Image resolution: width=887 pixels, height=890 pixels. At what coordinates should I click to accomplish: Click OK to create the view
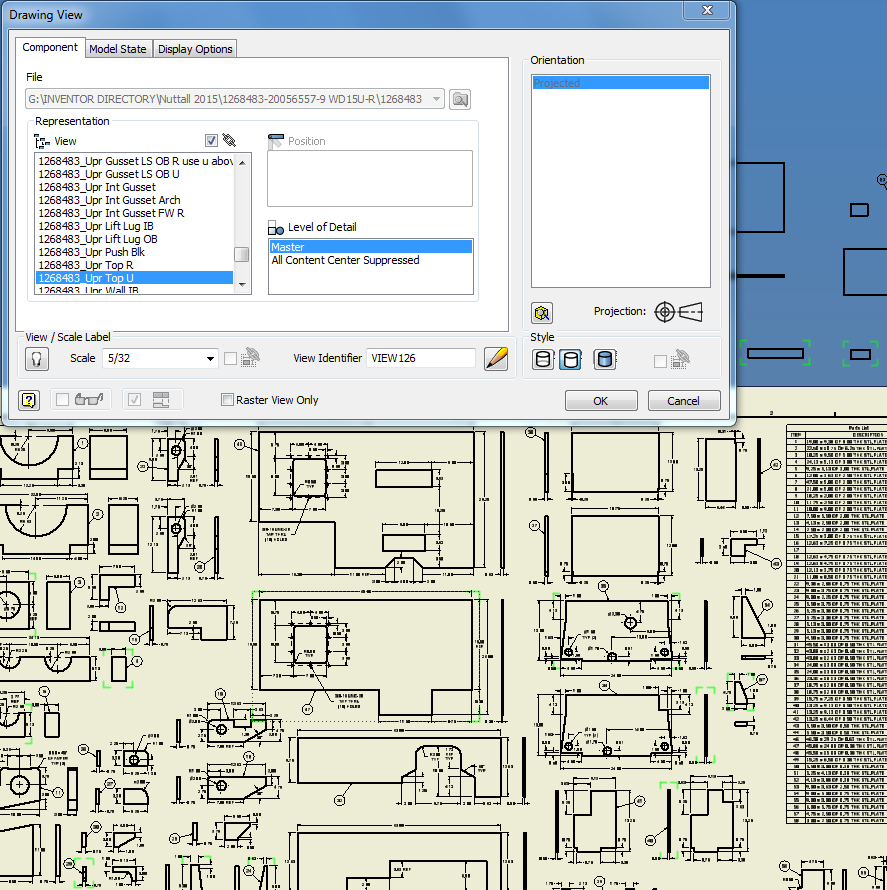(600, 400)
